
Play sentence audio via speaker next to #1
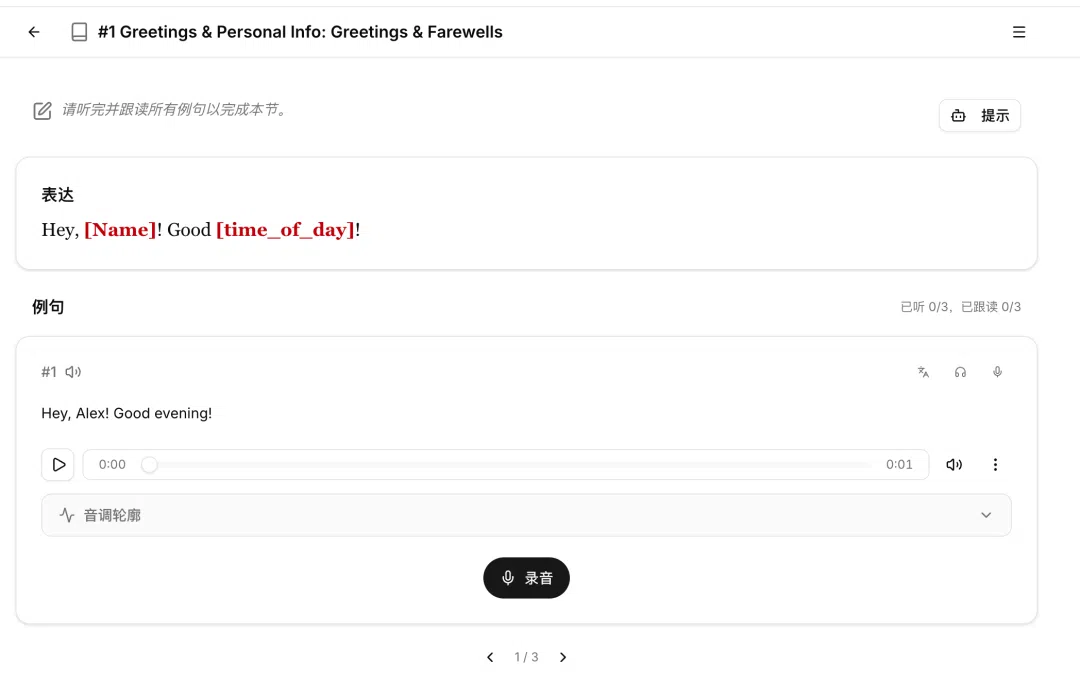73,372
